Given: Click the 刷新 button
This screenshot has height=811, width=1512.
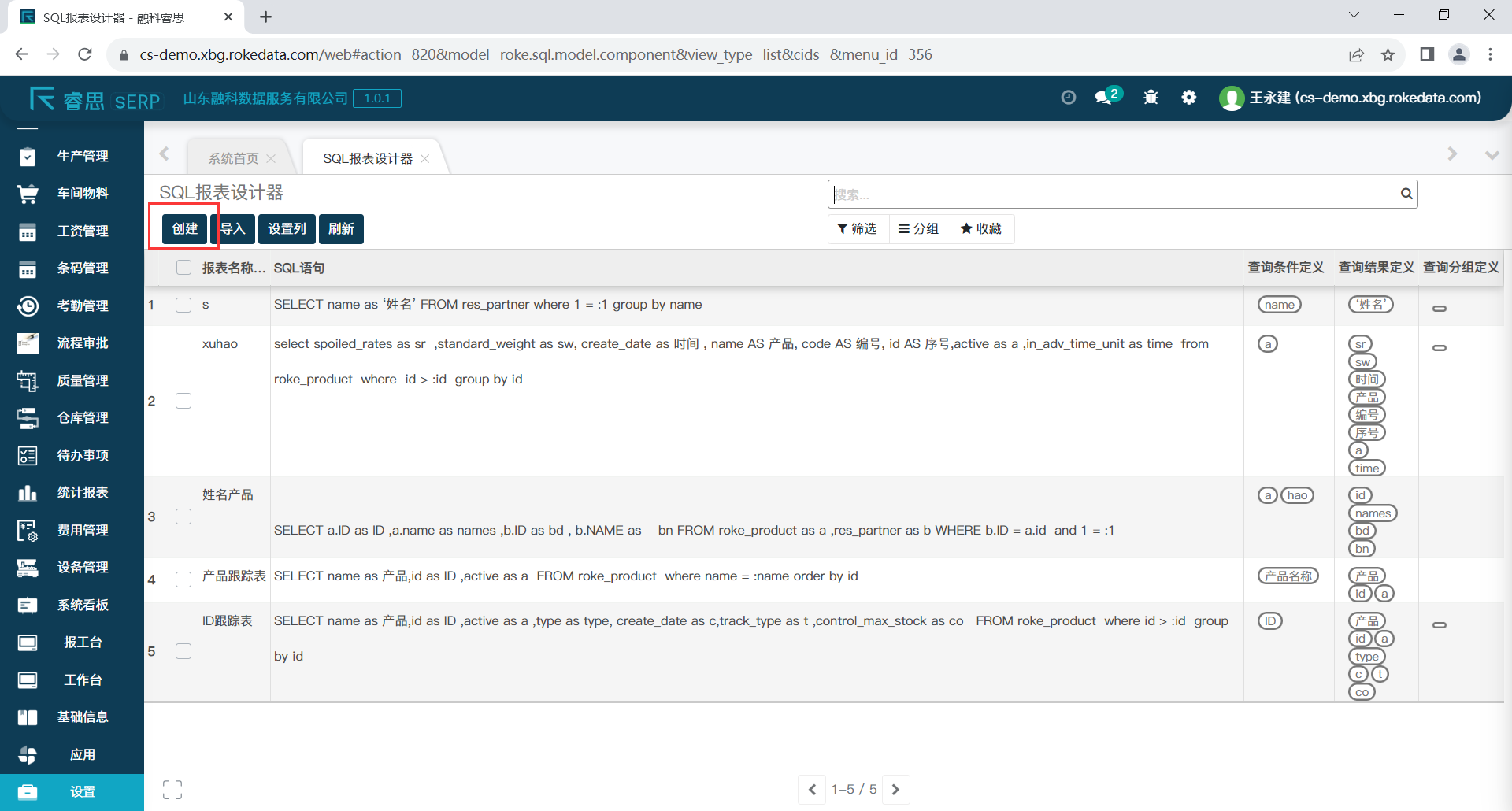Looking at the screenshot, I should point(341,229).
